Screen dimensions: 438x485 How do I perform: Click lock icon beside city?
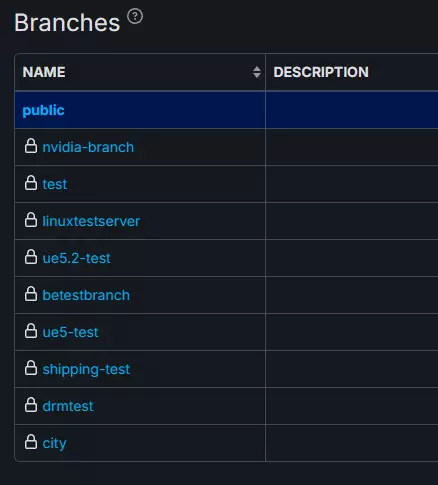(x=31, y=442)
